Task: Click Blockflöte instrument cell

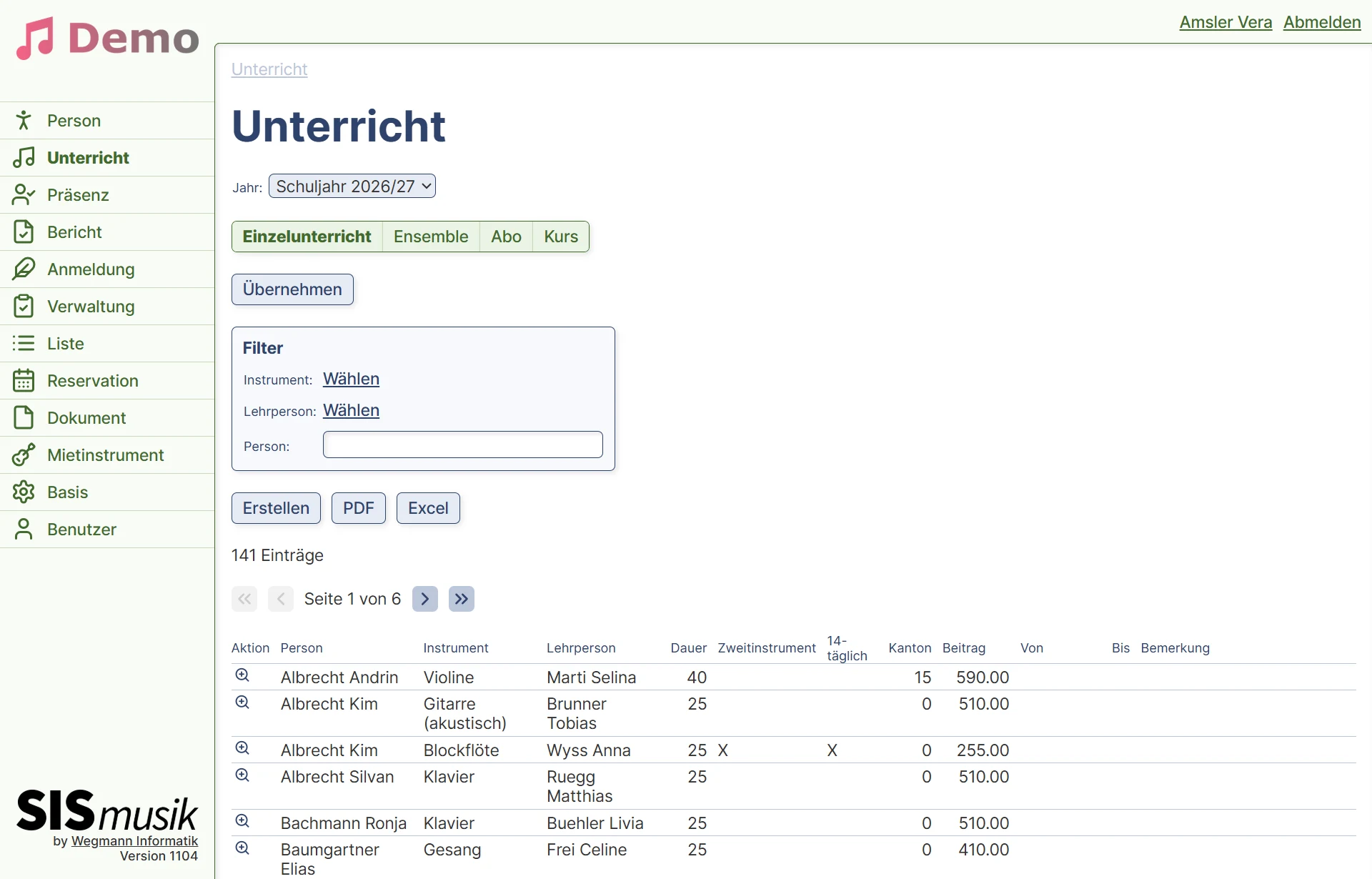Action: point(462,750)
